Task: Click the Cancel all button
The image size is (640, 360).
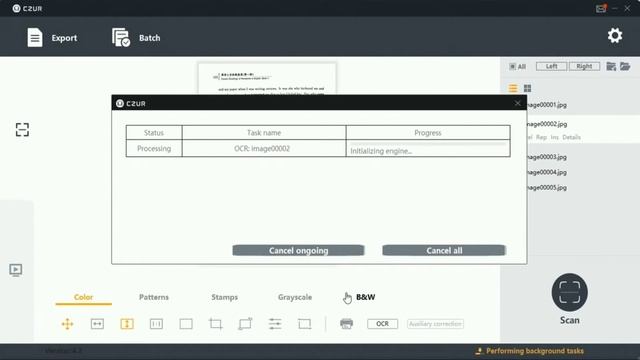Action: (444, 251)
